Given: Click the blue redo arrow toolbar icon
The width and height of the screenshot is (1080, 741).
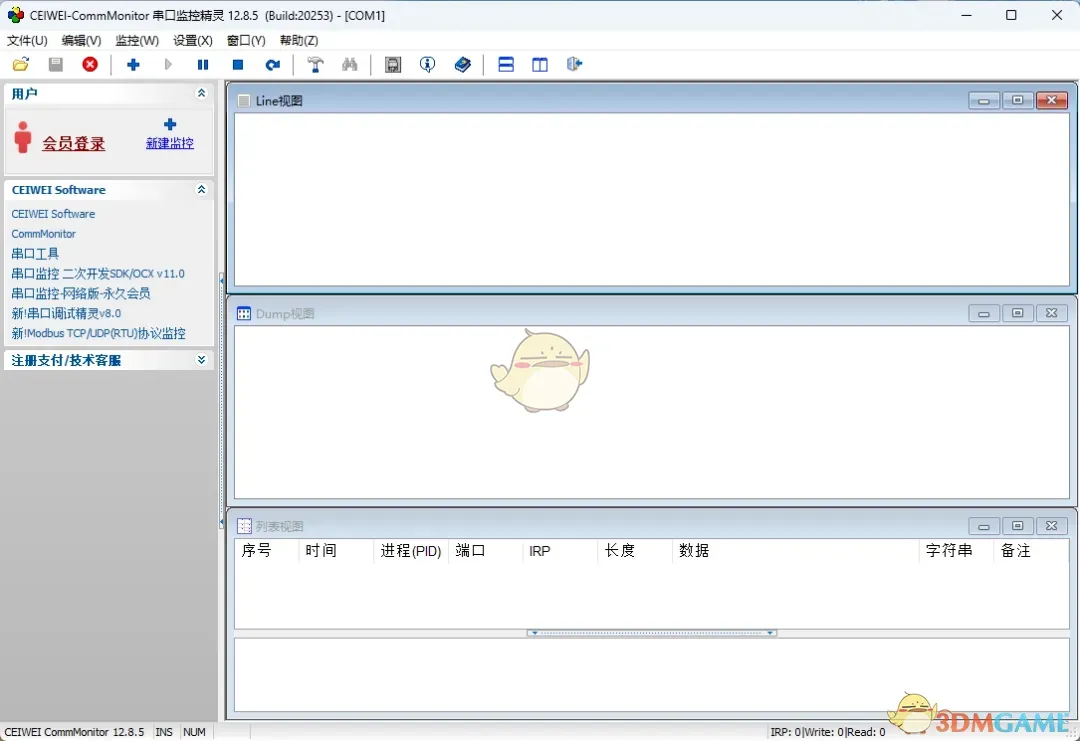Looking at the screenshot, I should (x=272, y=65).
